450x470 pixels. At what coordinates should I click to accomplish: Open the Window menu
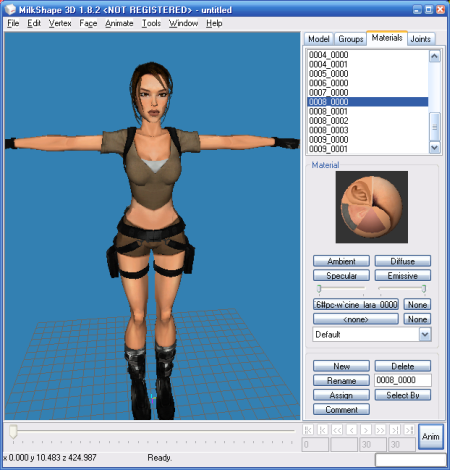pyautogui.click(x=183, y=23)
